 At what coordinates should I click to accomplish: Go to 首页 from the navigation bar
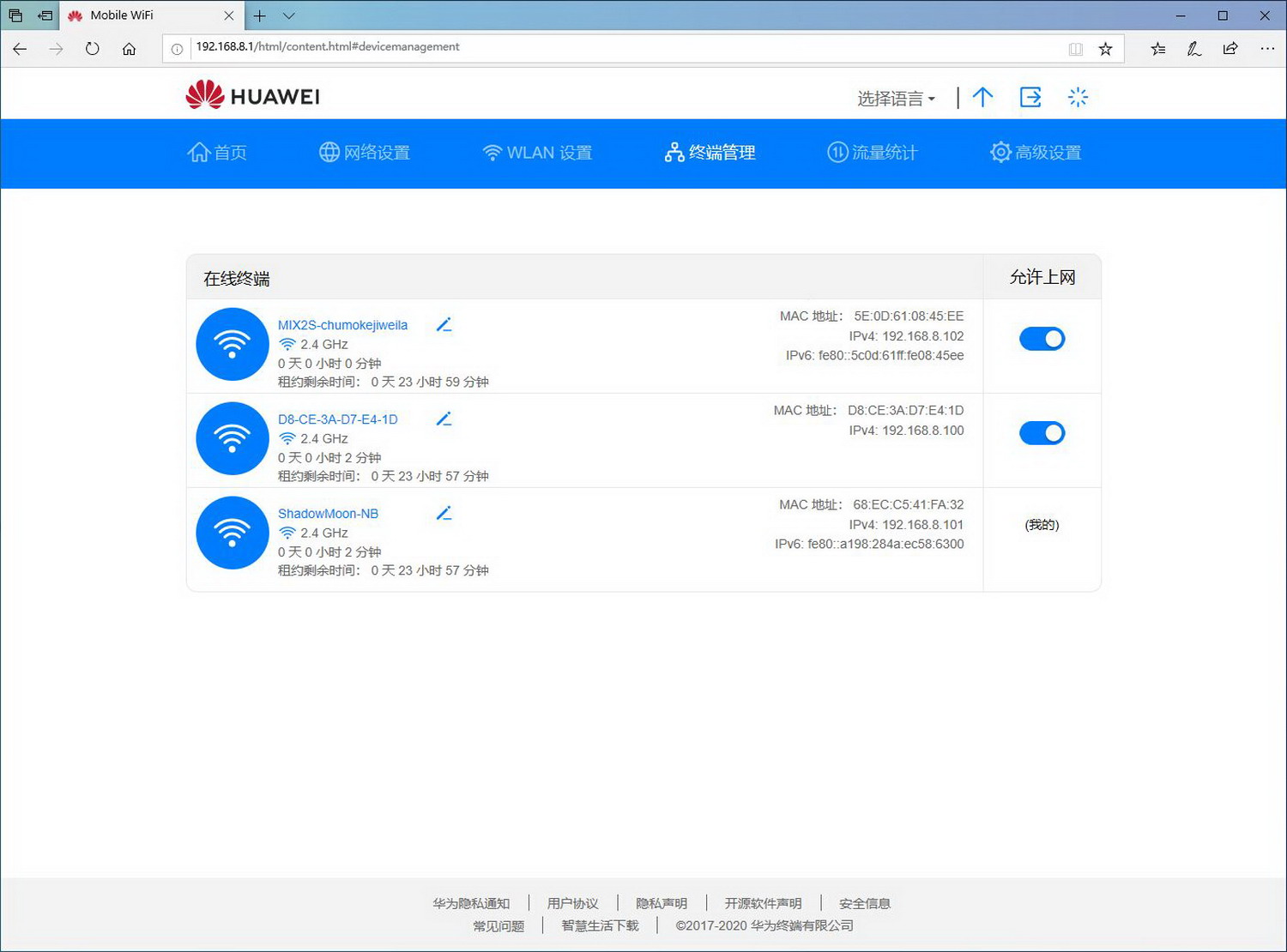(218, 153)
